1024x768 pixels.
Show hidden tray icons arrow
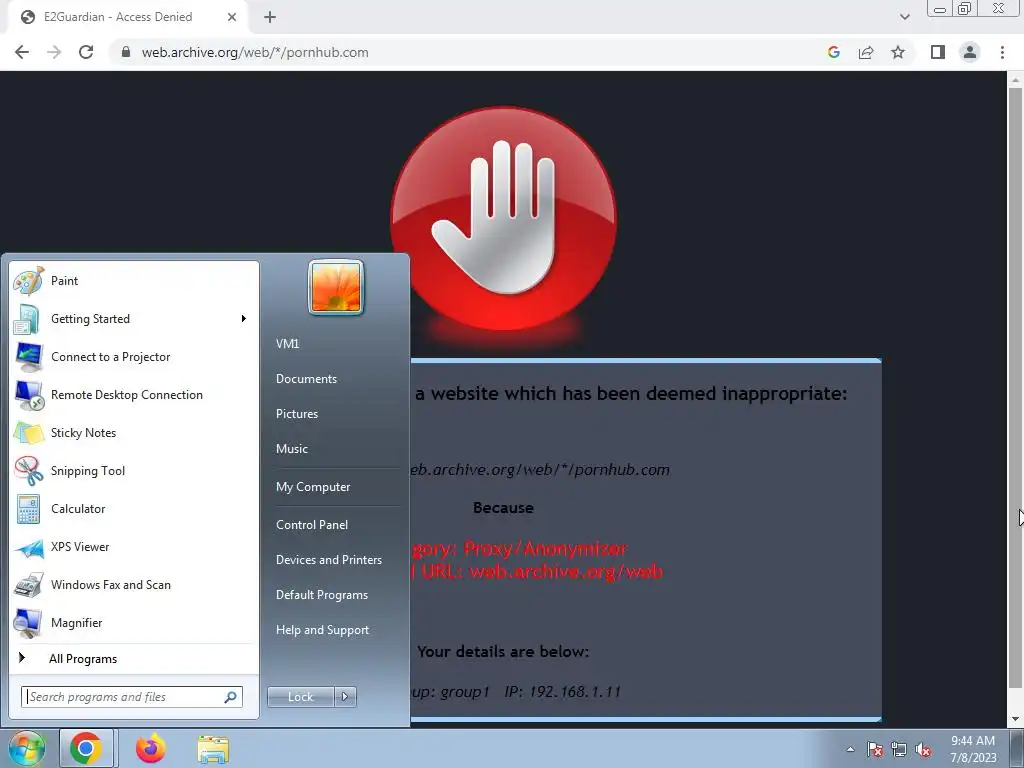point(850,749)
